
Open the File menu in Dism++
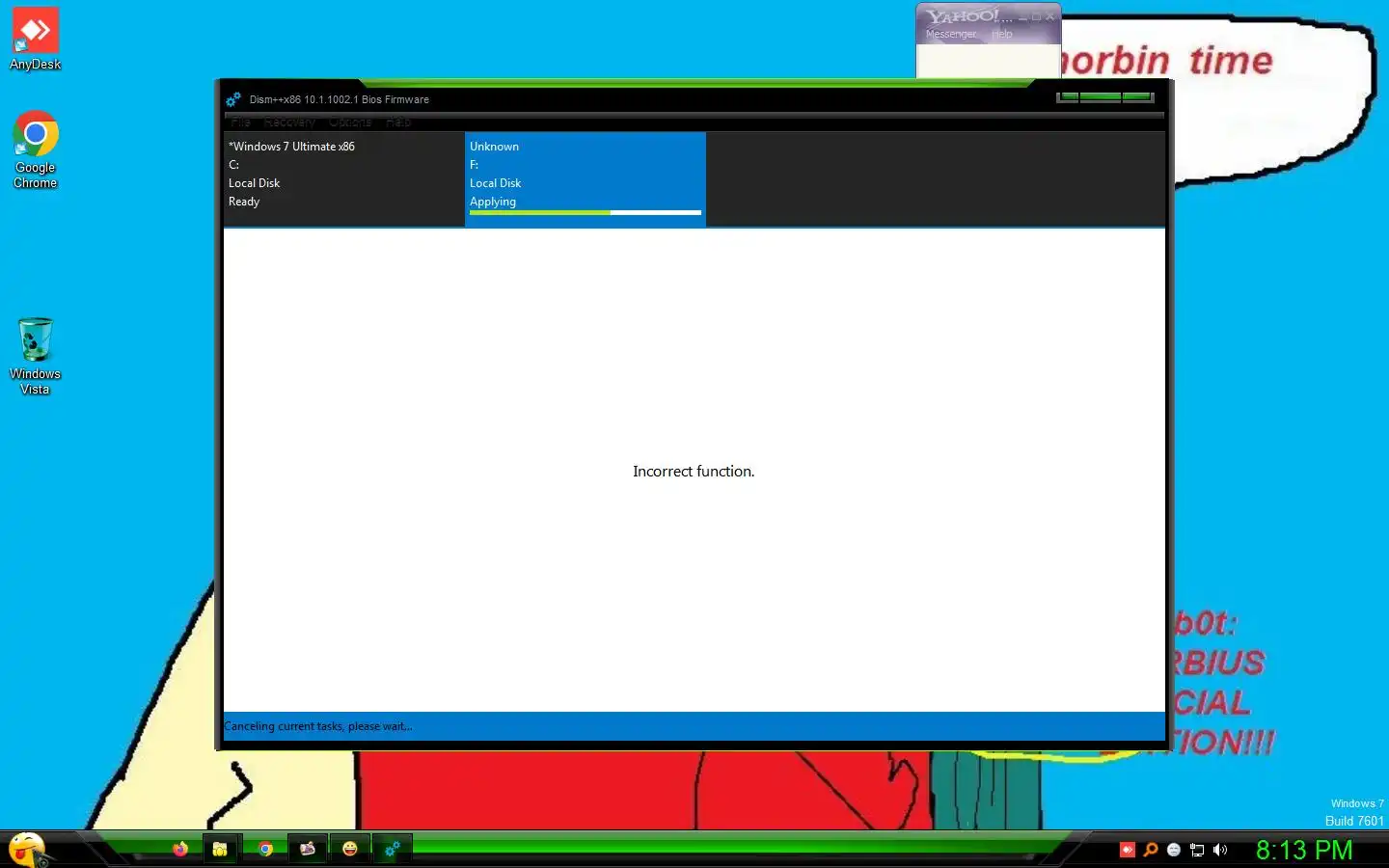(x=241, y=122)
